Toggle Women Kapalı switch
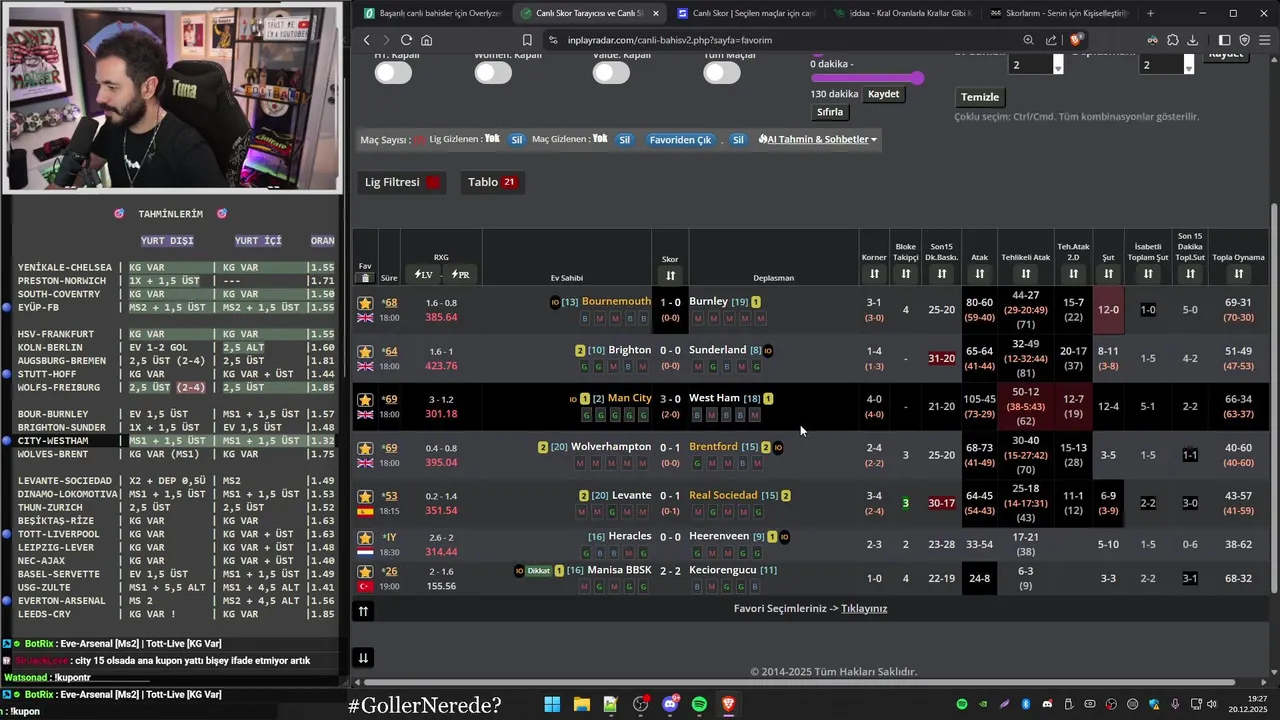 [x=493, y=72]
